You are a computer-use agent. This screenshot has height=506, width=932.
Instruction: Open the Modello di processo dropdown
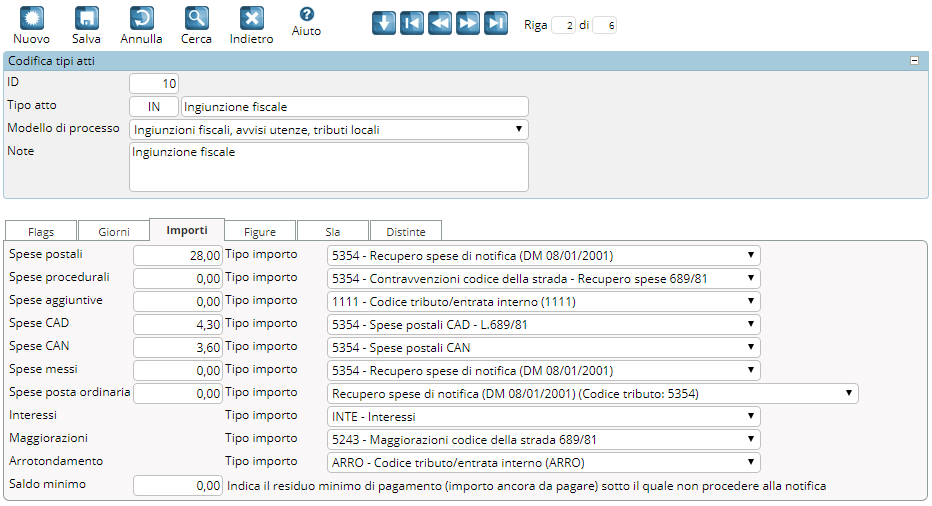pos(328,130)
